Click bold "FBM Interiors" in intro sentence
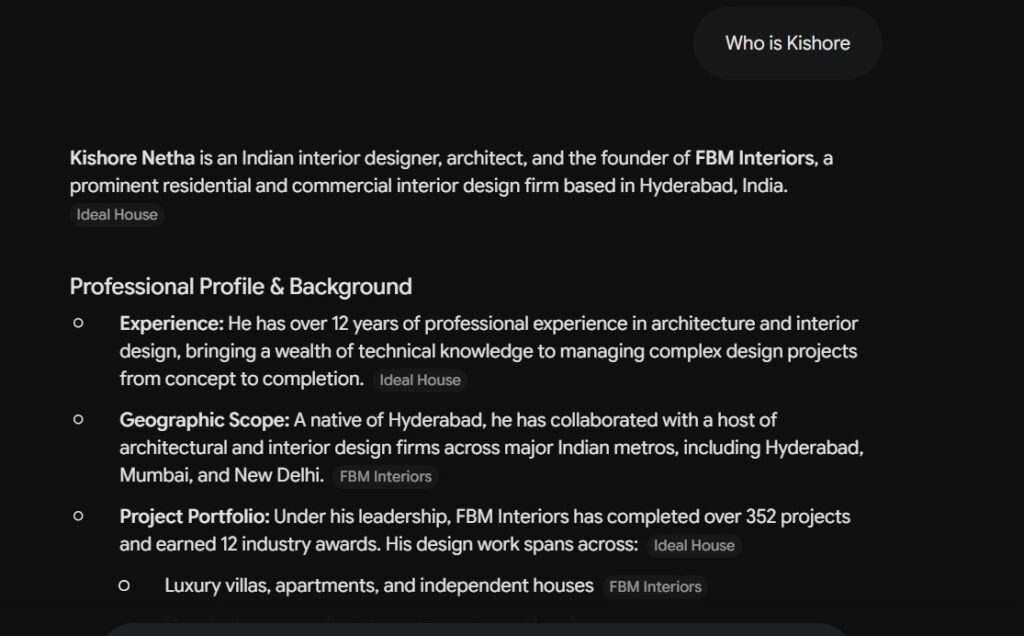The width and height of the screenshot is (1024, 636). pyautogui.click(x=755, y=158)
